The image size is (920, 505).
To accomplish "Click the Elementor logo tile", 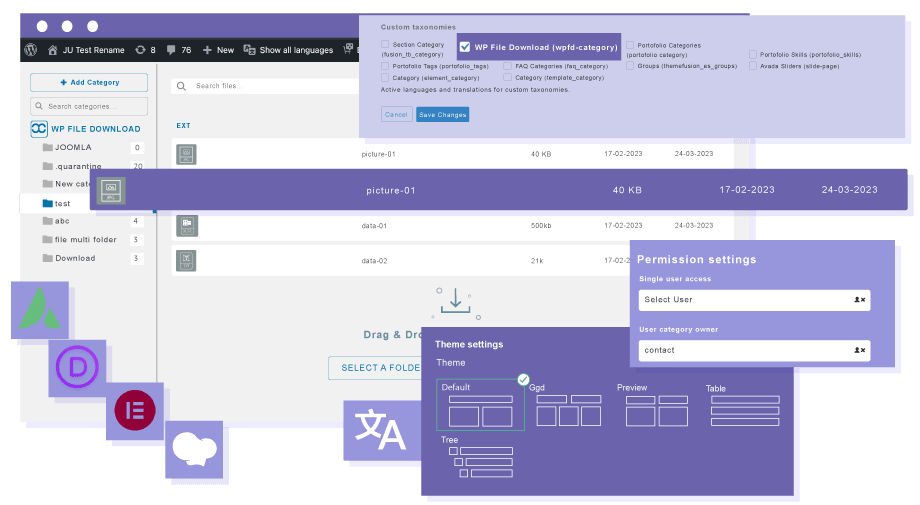I will (x=135, y=411).
